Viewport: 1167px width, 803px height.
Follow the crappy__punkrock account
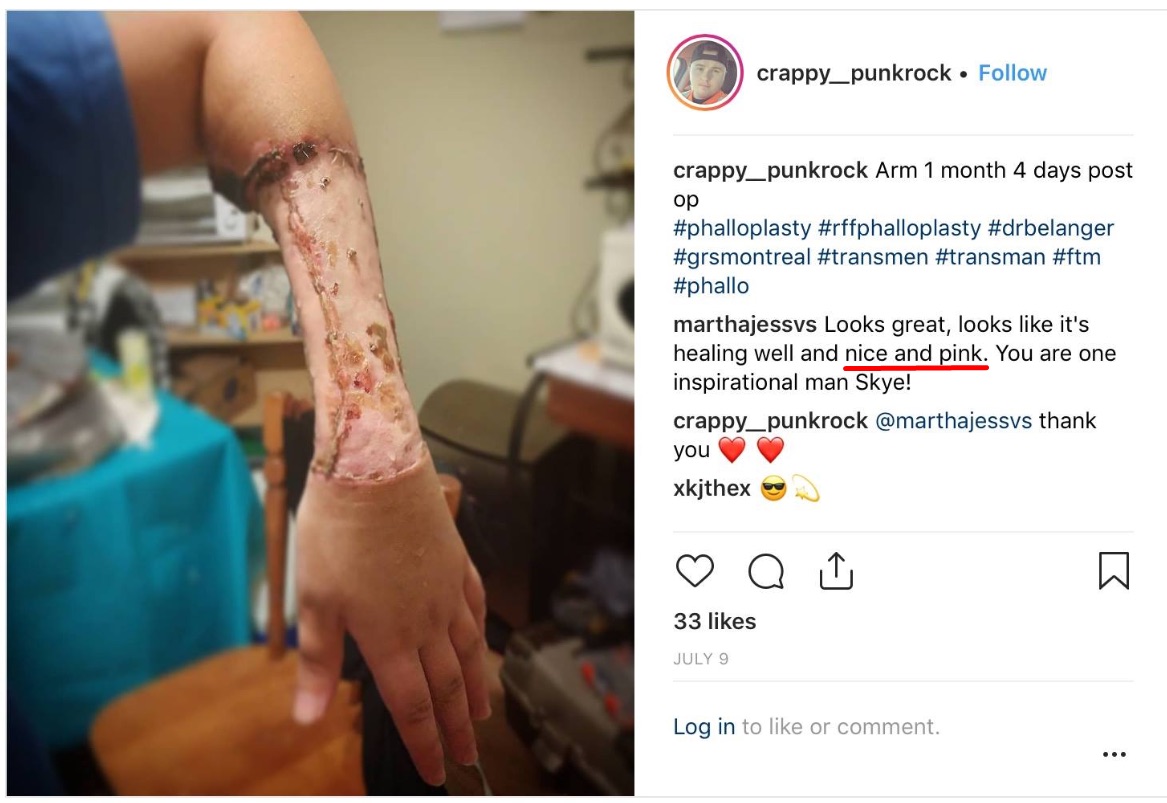pos(1012,73)
